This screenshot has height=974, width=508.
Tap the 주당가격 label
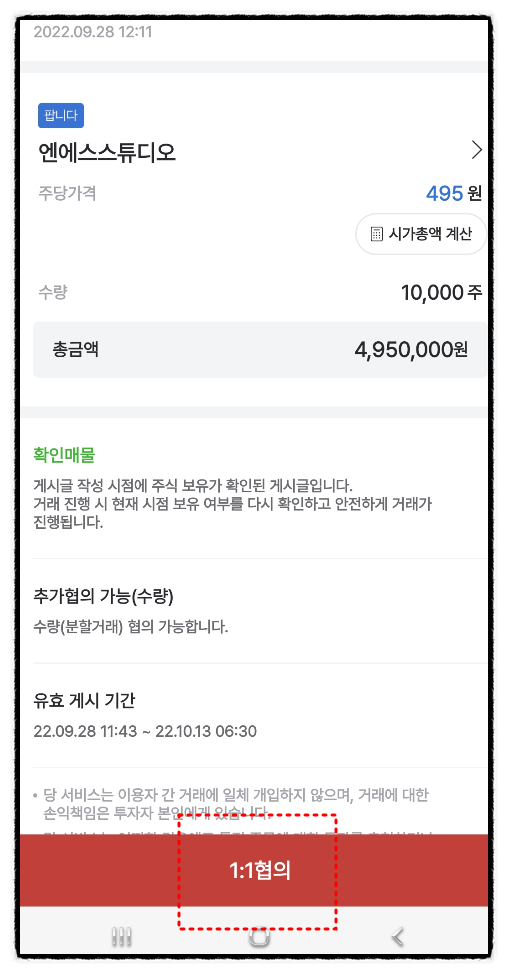pos(67,194)
